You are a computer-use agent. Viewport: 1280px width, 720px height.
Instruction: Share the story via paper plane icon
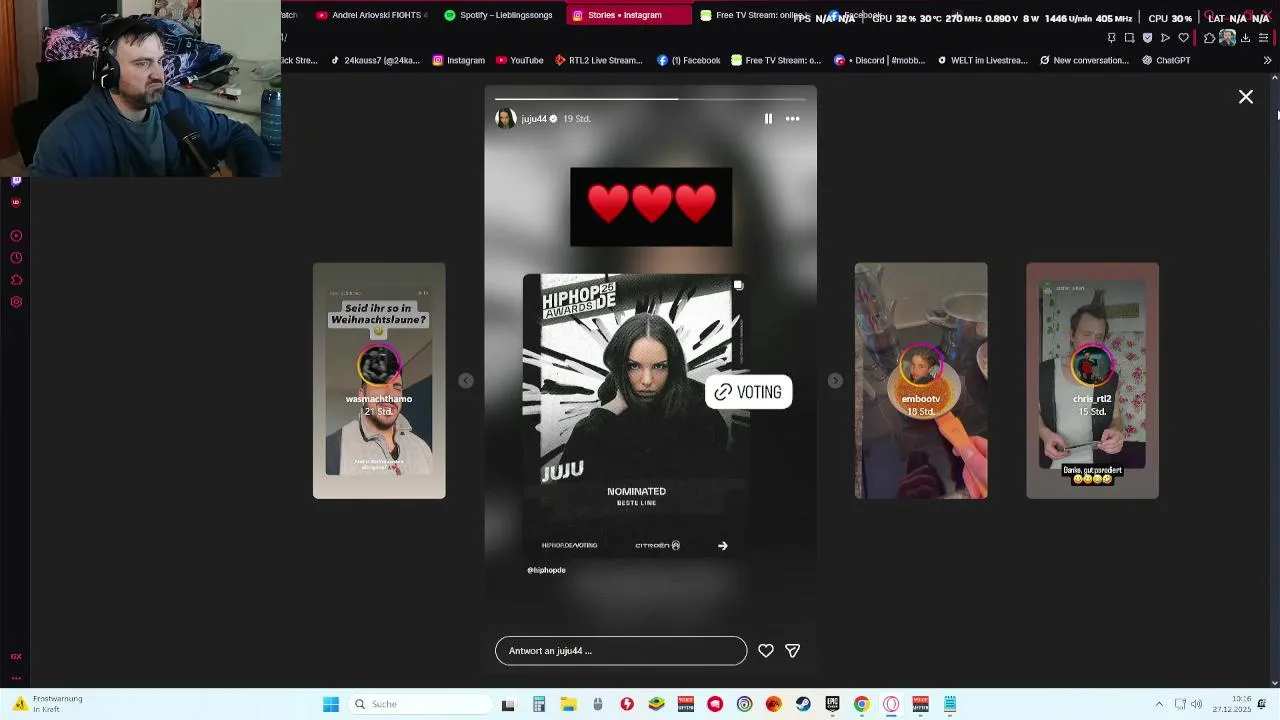(x=792, y=651)
